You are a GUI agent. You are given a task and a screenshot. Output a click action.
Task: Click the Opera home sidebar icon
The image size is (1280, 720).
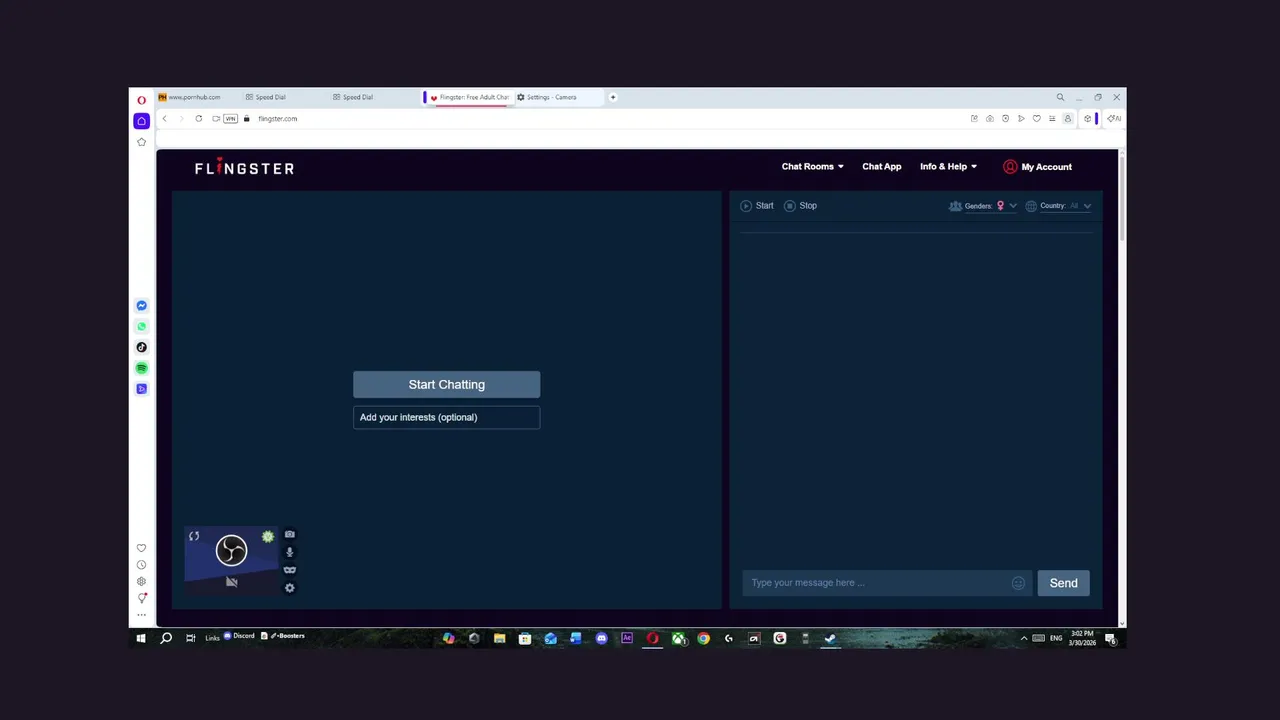(141, 121)
